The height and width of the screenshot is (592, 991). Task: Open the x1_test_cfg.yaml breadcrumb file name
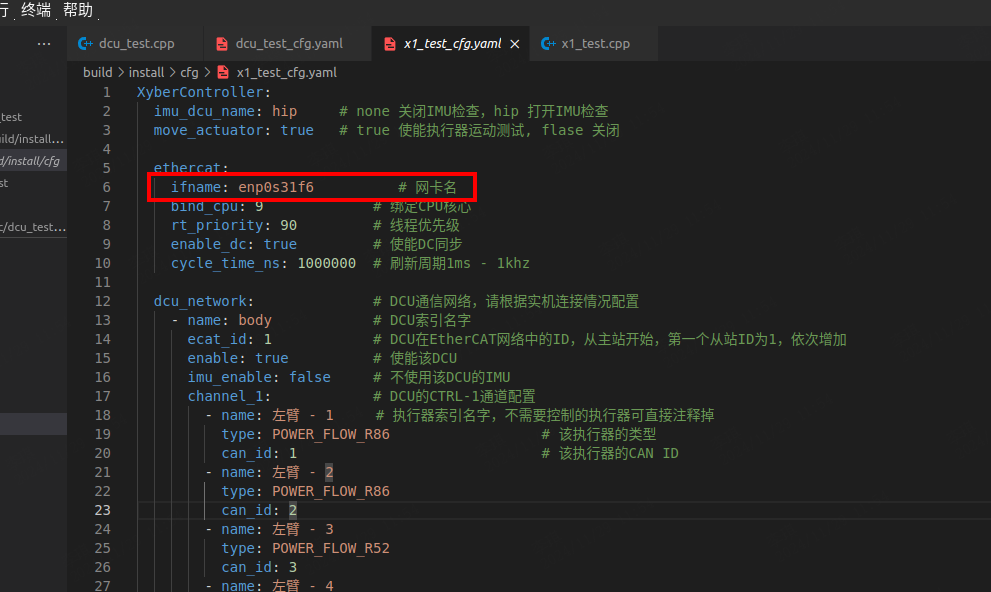click(x=286, y=72)
